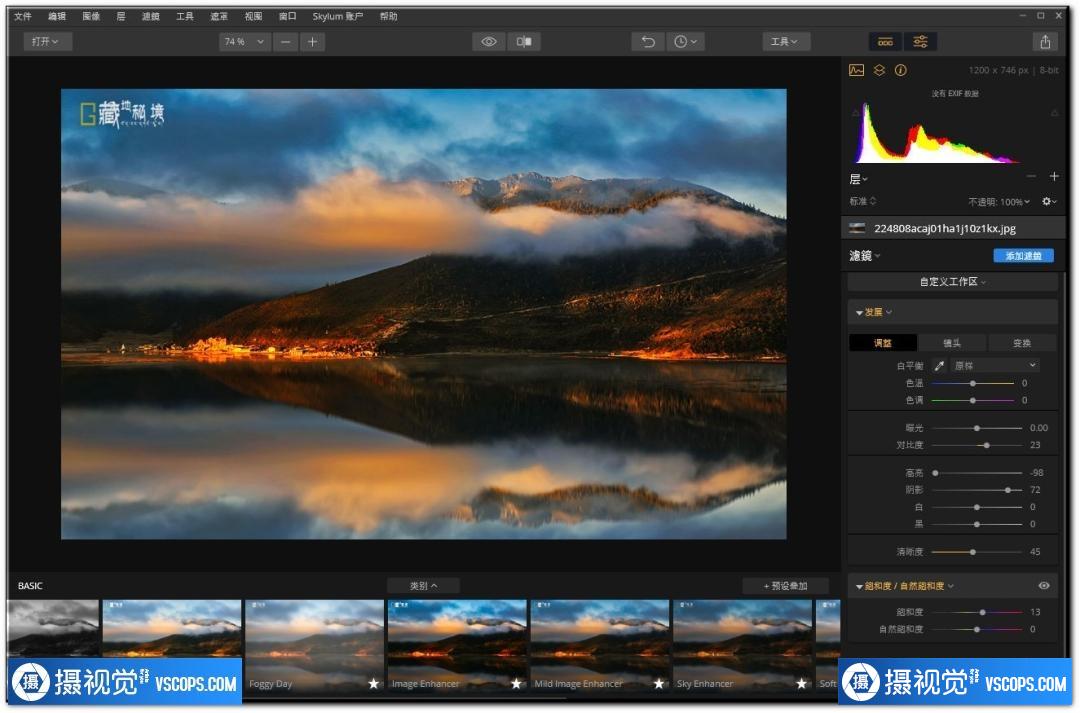1080x713 pixels.
Task: Open the 滤镜 panel dropdown
Action: click(864, 256)
